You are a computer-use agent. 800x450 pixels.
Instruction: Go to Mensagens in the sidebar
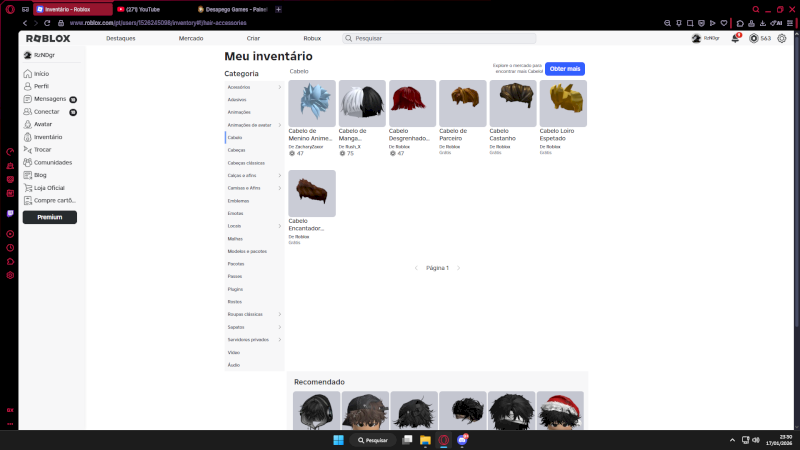[x=49, y=99]
